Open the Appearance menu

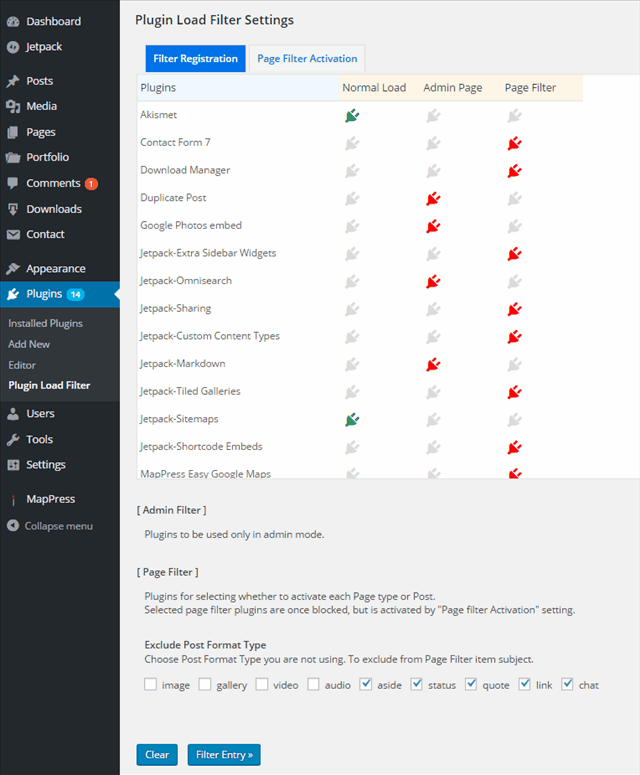coord(60,268)
